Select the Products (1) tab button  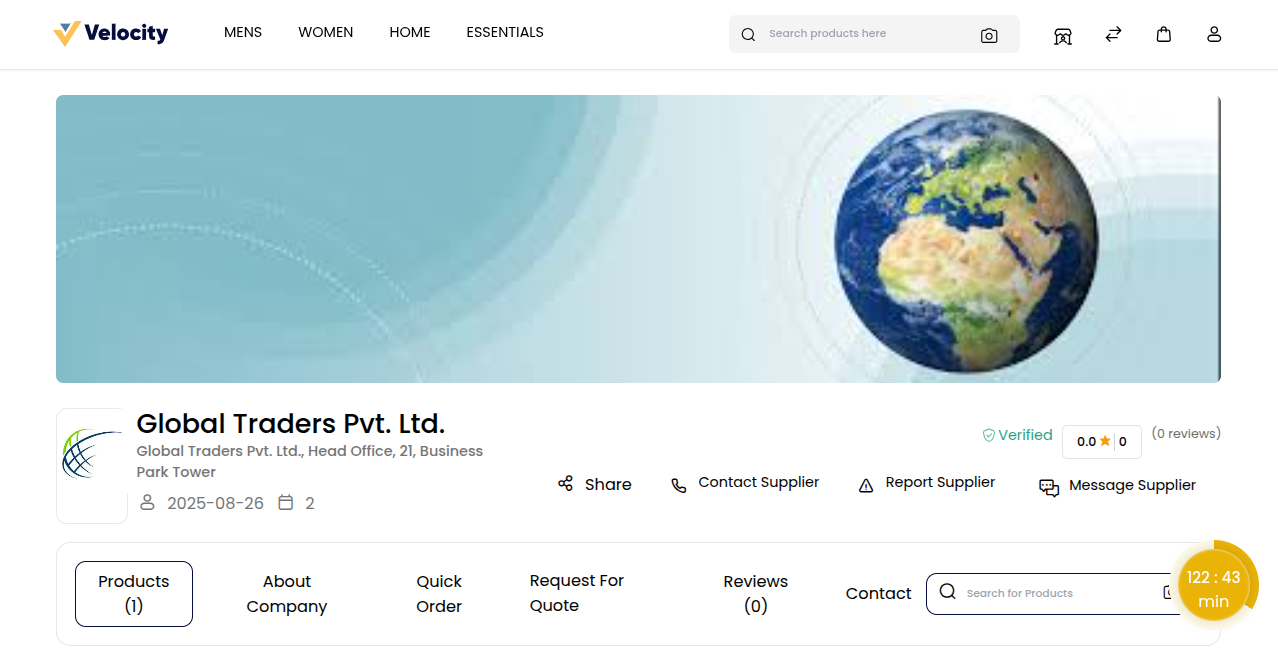tap(133, 593)
